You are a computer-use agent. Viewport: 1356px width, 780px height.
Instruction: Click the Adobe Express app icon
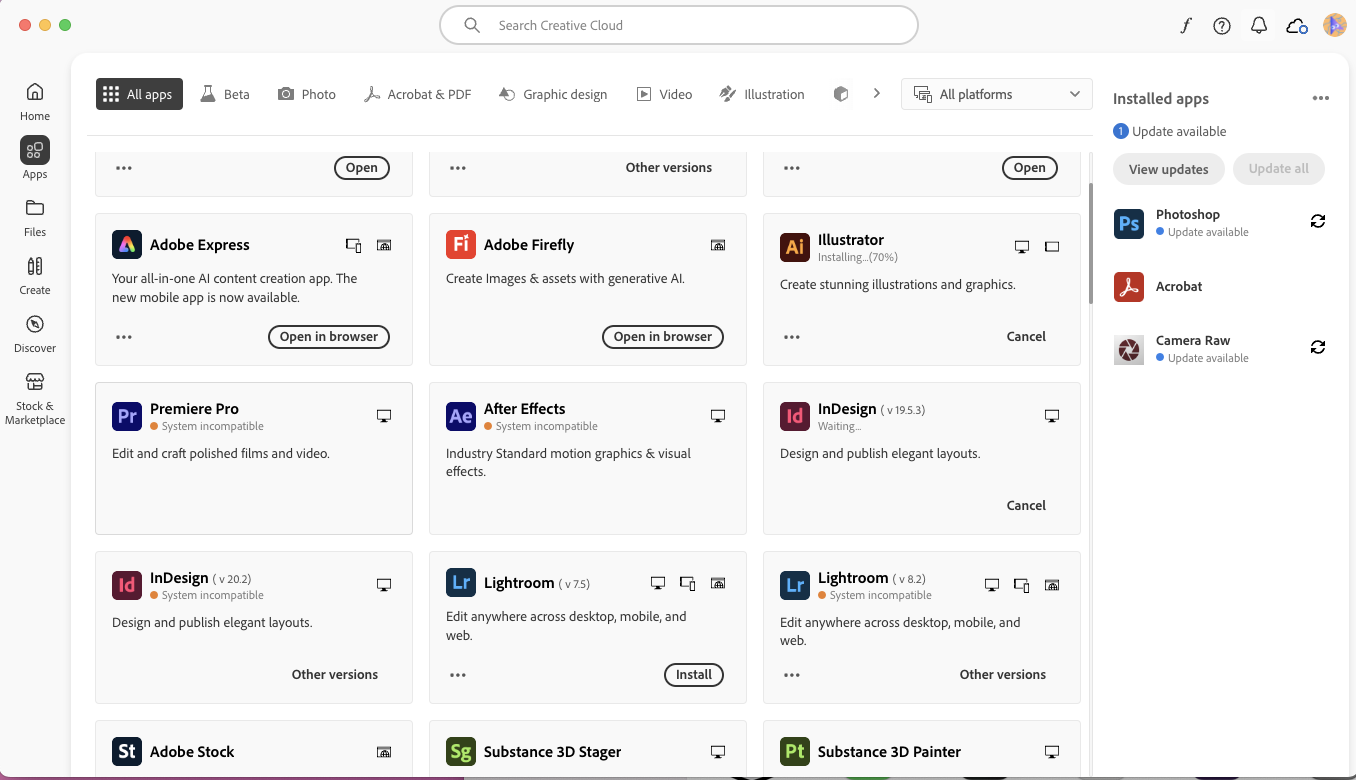coord(127,245)
